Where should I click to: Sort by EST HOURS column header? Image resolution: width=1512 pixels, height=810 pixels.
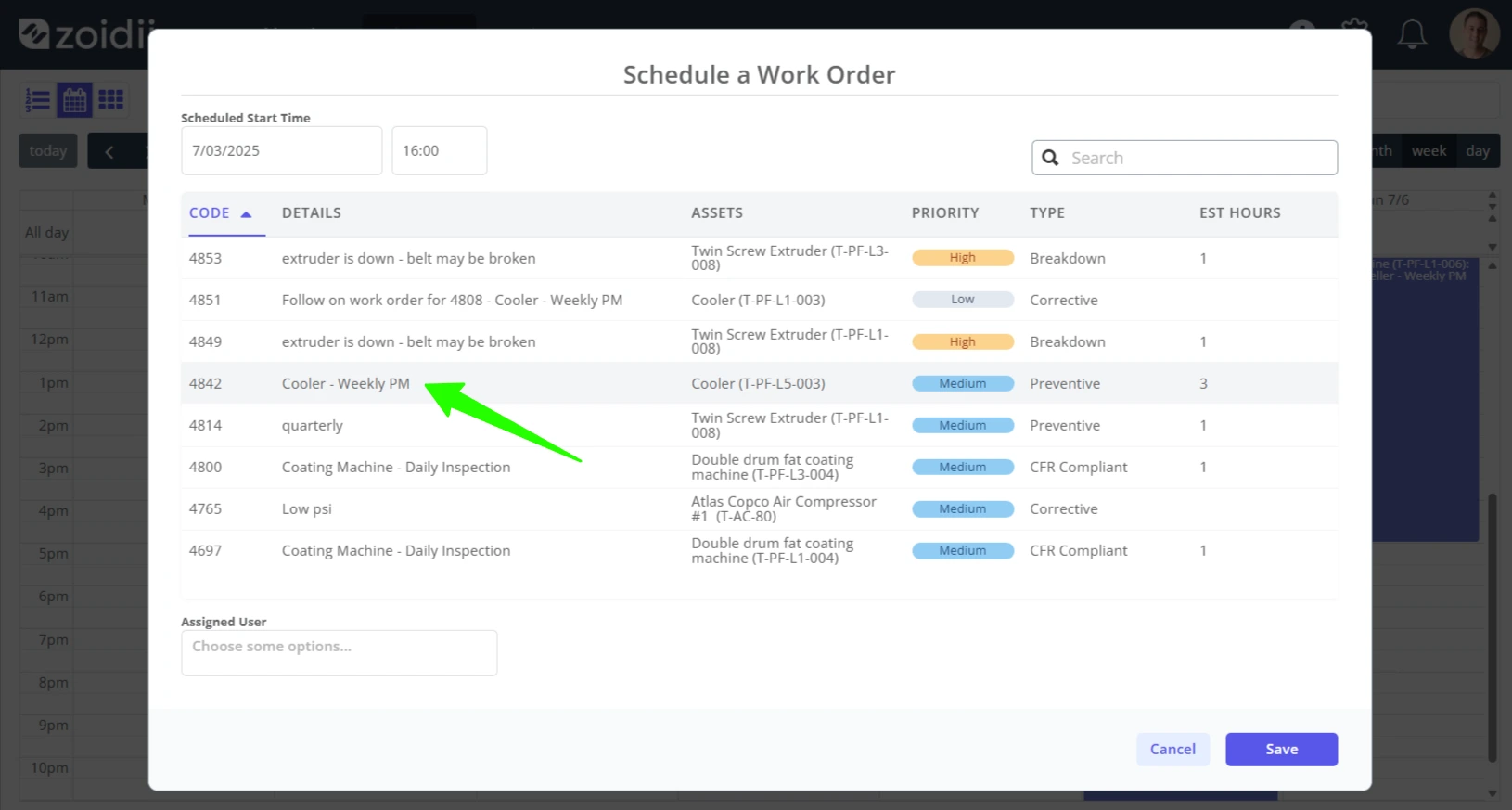click(x=1240, y=212)
